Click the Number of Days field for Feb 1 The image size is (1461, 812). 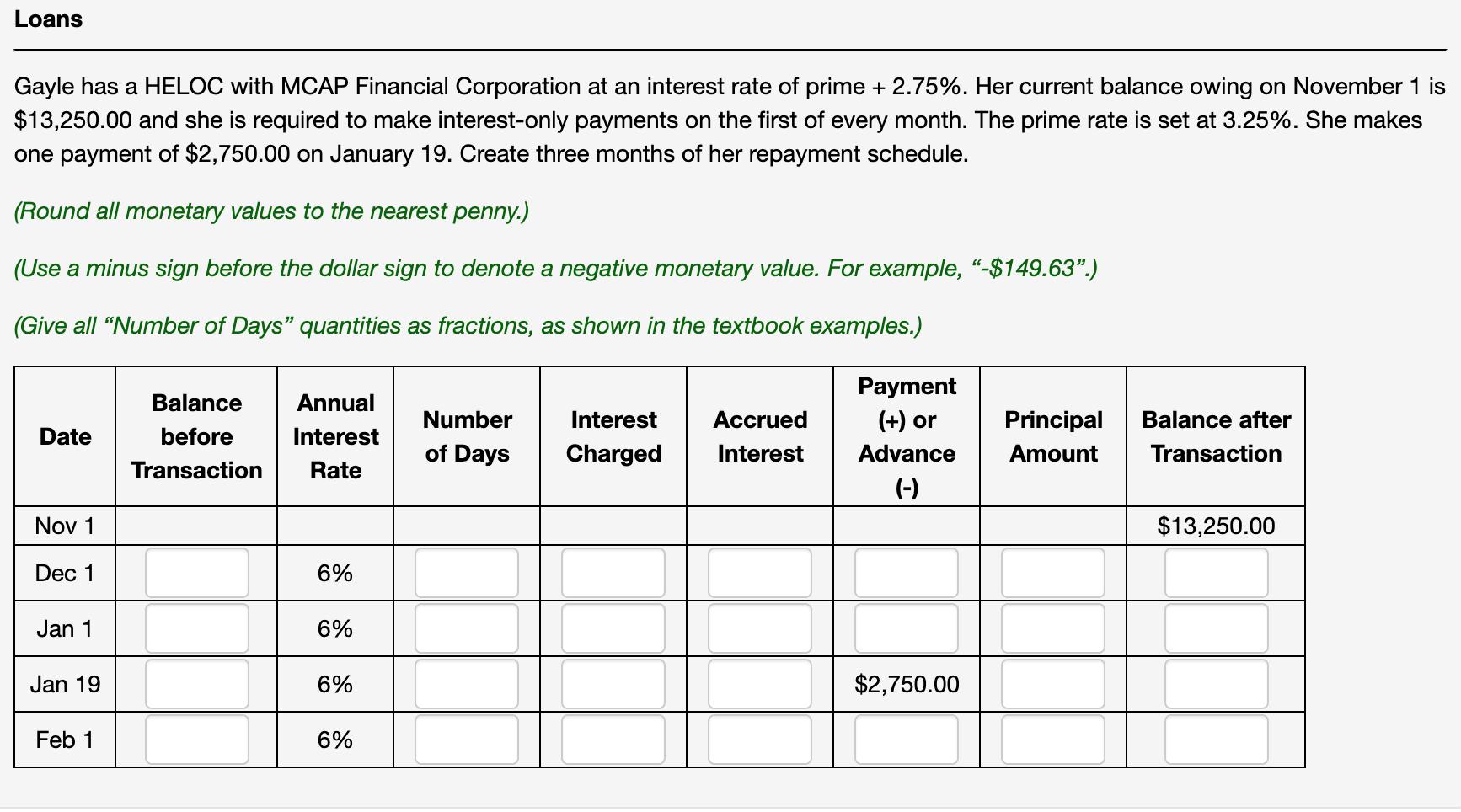pyautogui.click(x=465, y=740)
